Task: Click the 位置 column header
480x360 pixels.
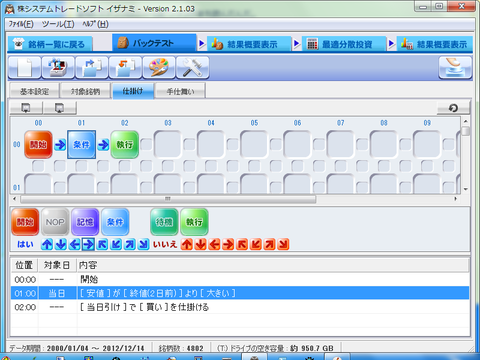Action: pyautogui.click(x=24, y=265)
